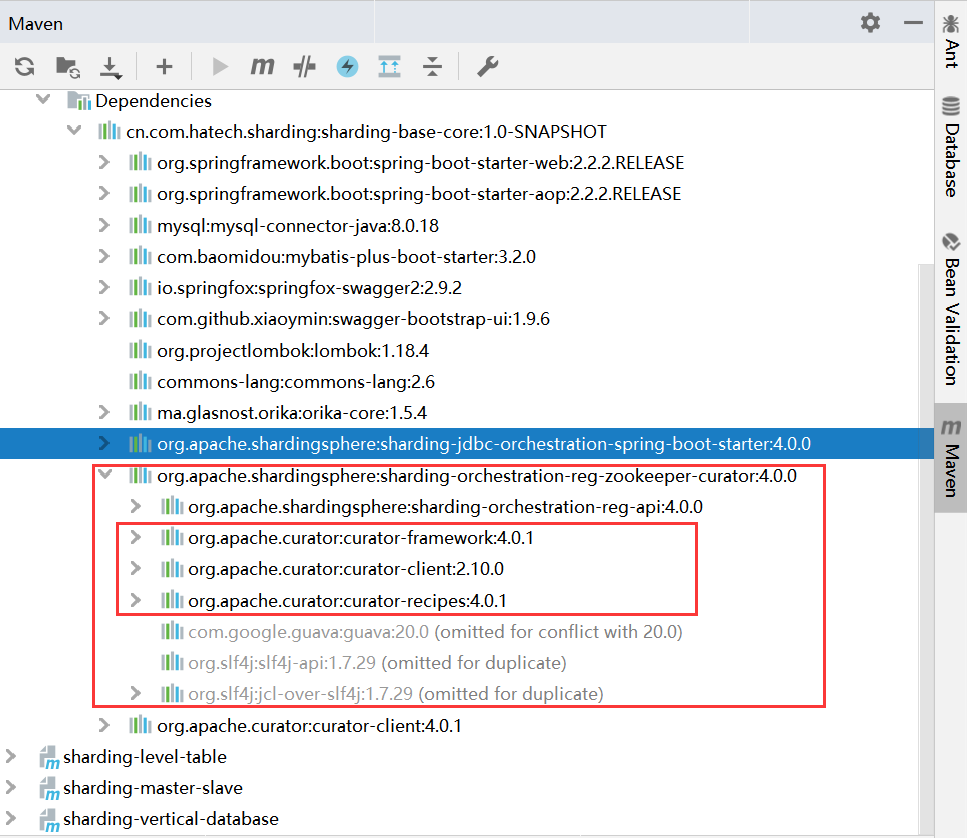Open the Database tool window tab
Viewport: 967px width, 838px height.
pos(951,147)
